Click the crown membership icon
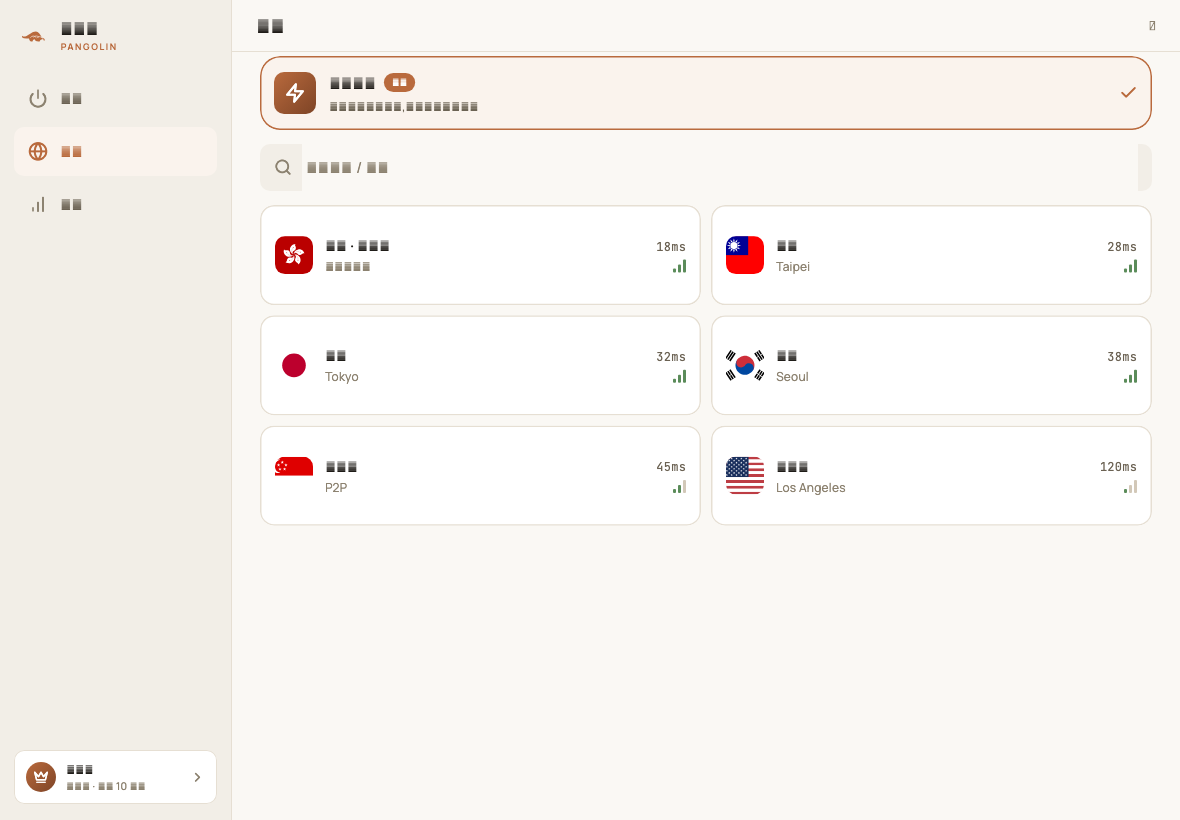 coord(41,777)
